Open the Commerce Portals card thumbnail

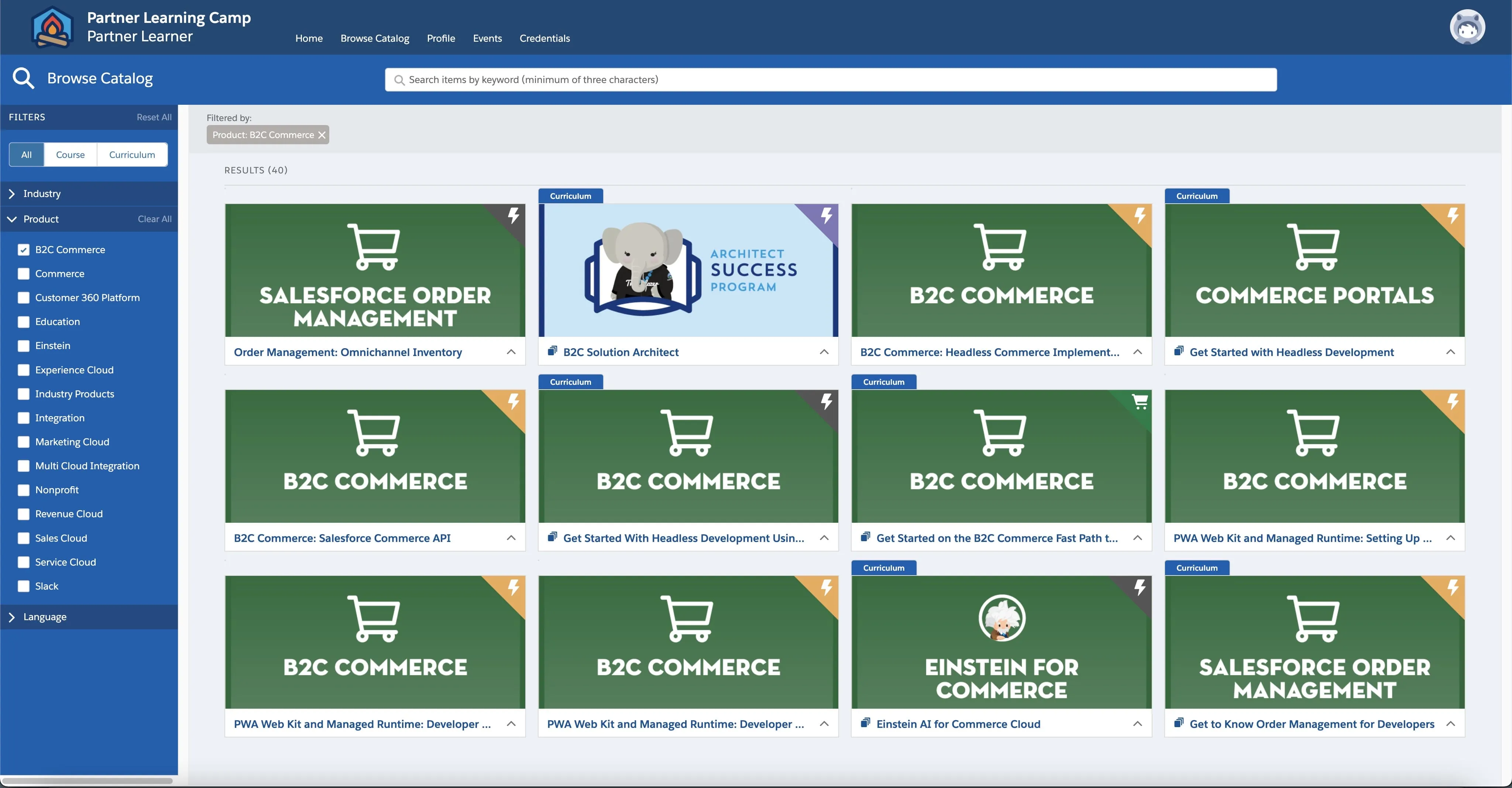(x=1314, y=270)
